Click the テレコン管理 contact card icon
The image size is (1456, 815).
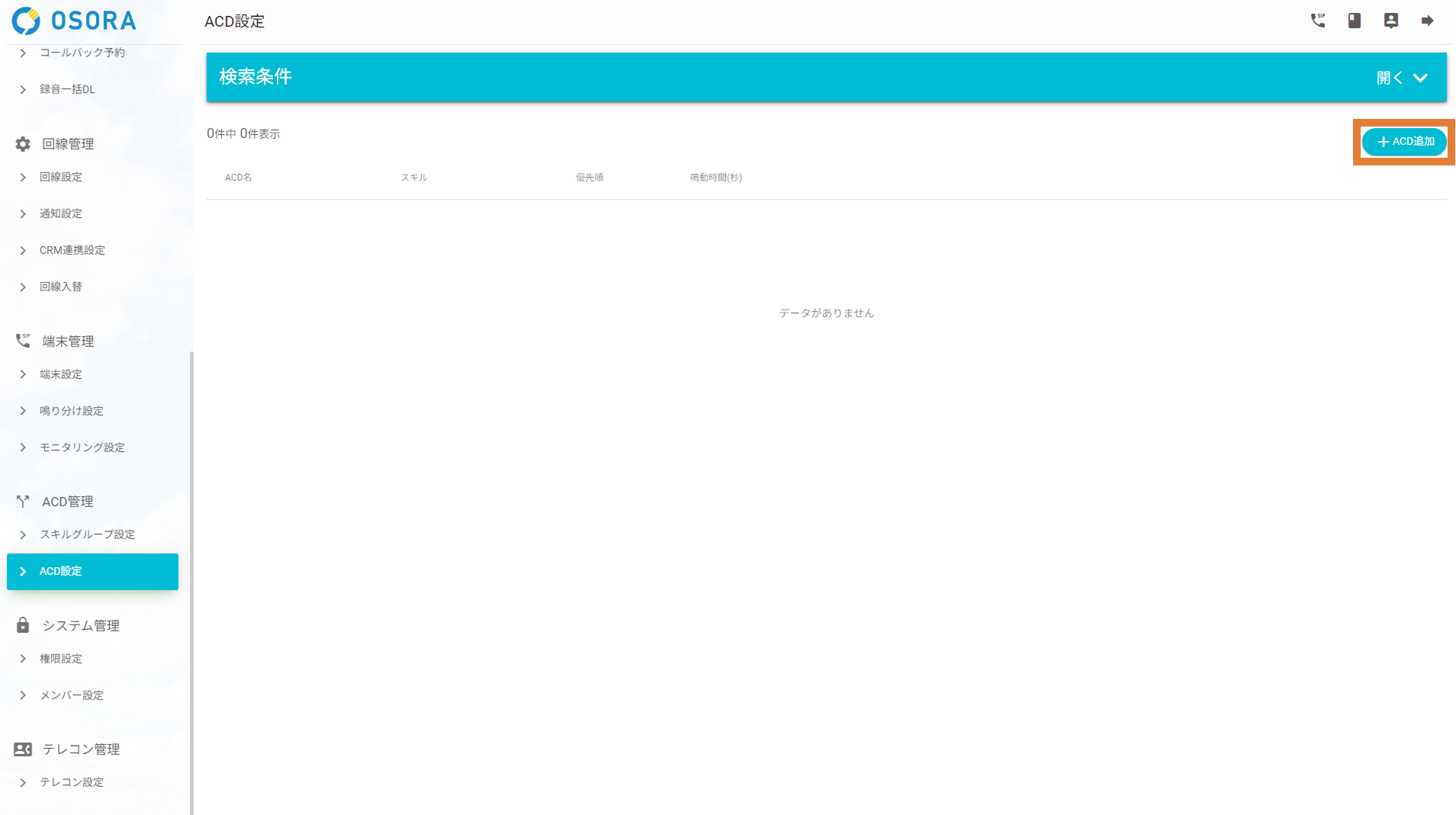[23, 749]
